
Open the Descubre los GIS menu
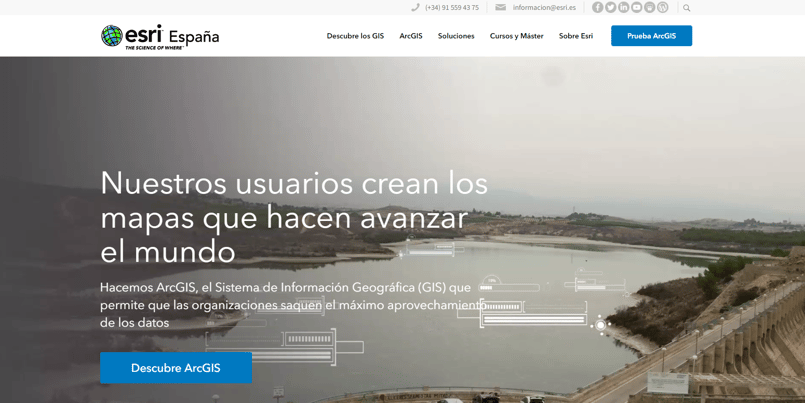[x=355, y=36]
